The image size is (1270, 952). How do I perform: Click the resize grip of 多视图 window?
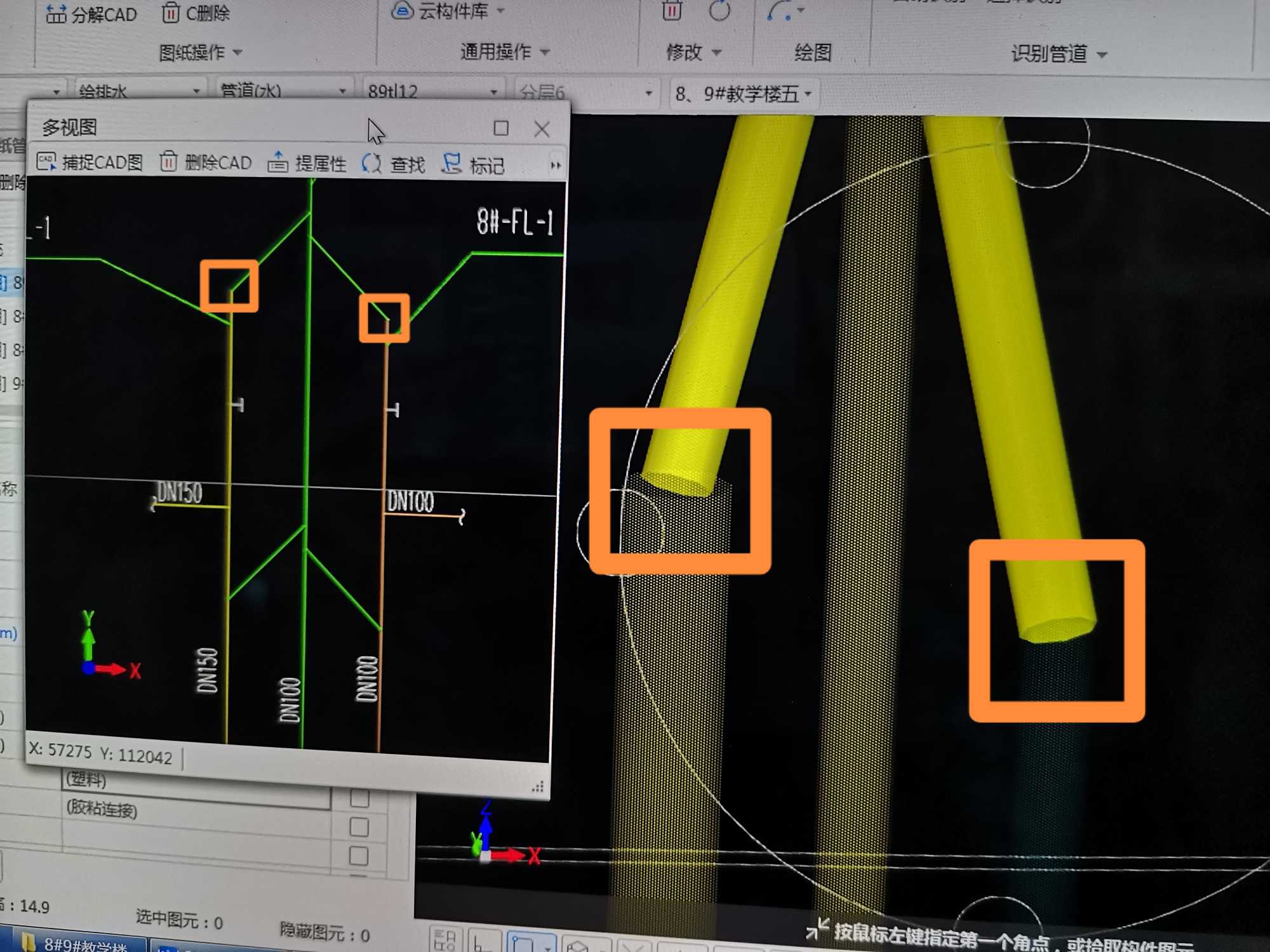538,787
